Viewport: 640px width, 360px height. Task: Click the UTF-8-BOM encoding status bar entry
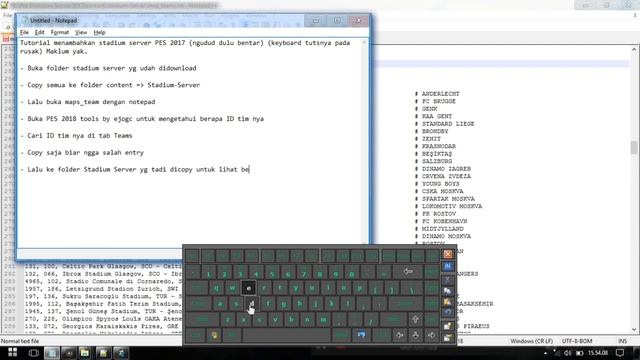pos(577,341)
